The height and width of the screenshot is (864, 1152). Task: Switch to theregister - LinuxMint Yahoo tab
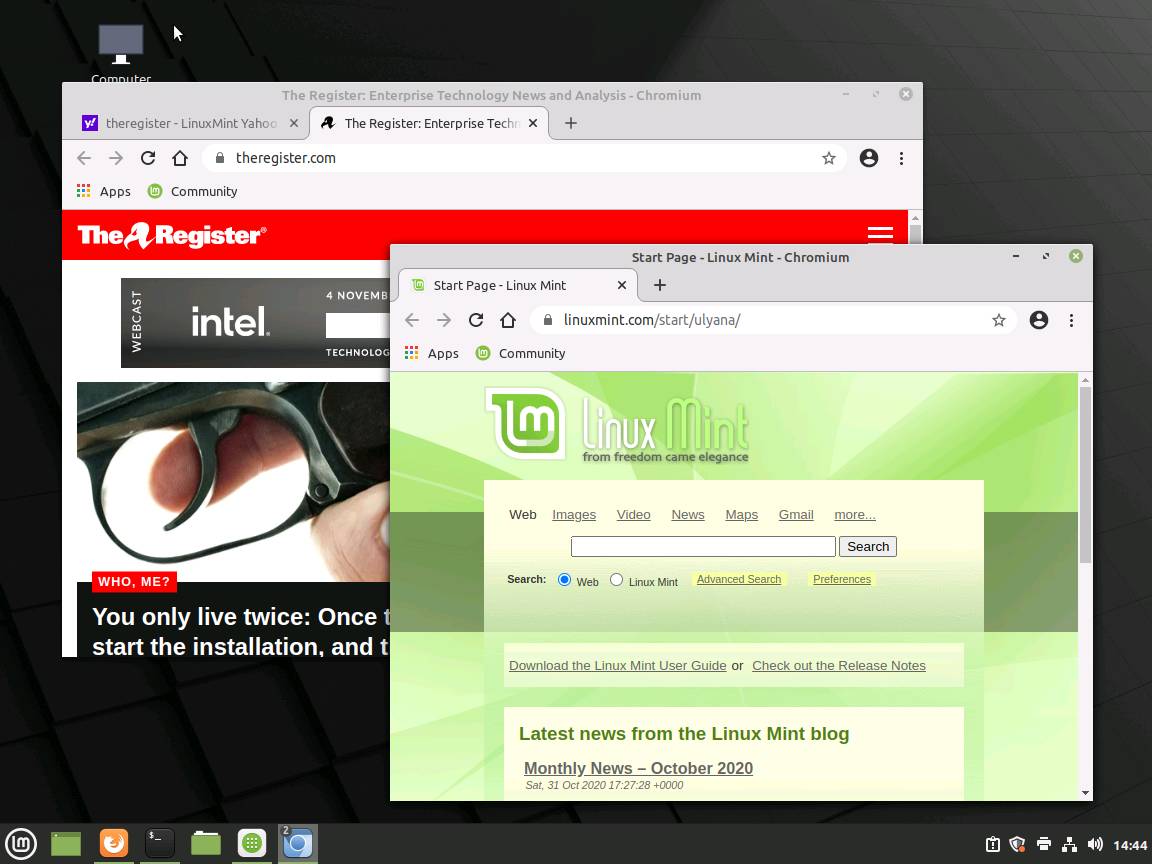(x=190, y=123)
